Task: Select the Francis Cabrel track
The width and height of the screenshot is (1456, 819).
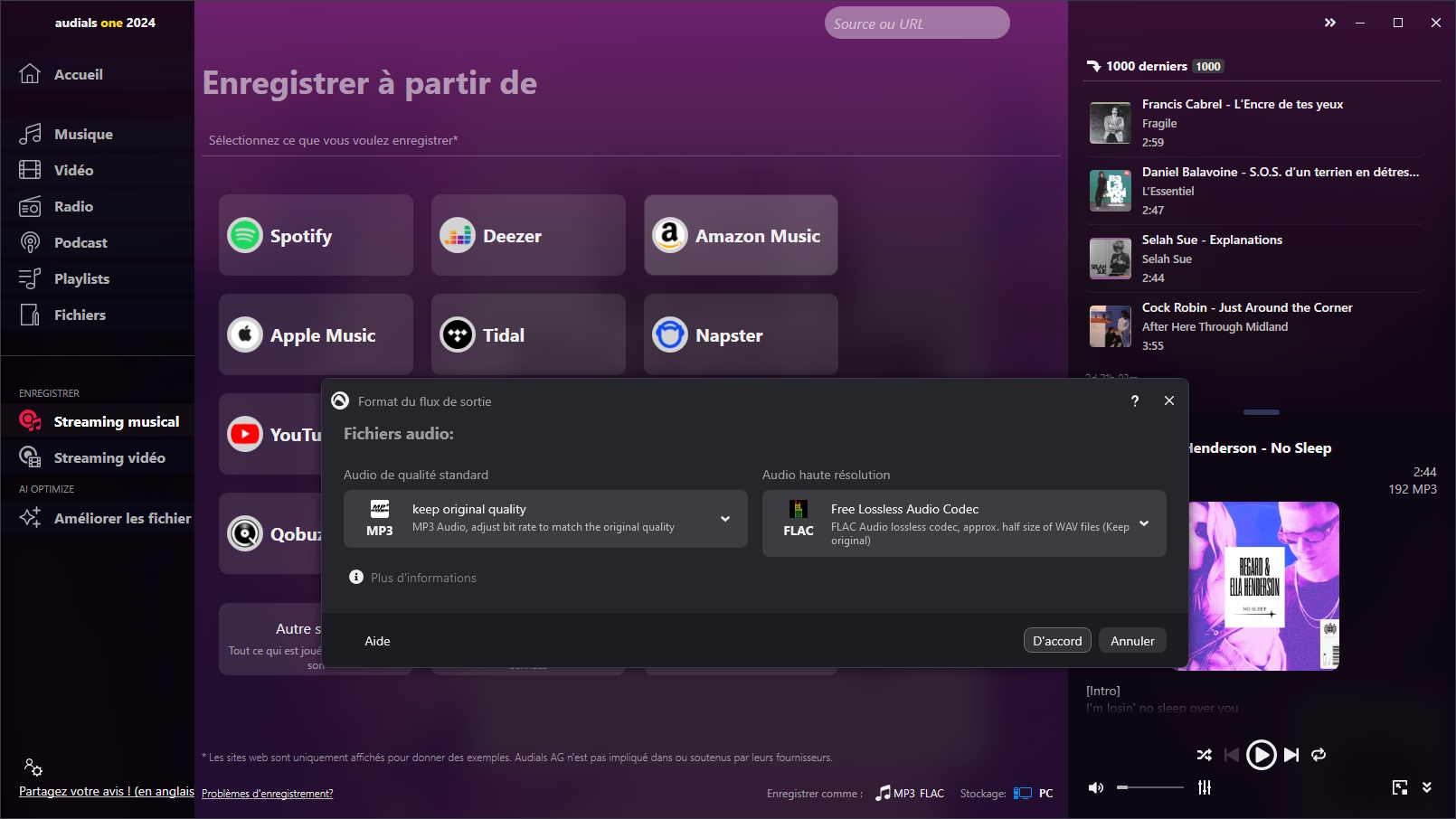Action: (x=1253, y=123)
